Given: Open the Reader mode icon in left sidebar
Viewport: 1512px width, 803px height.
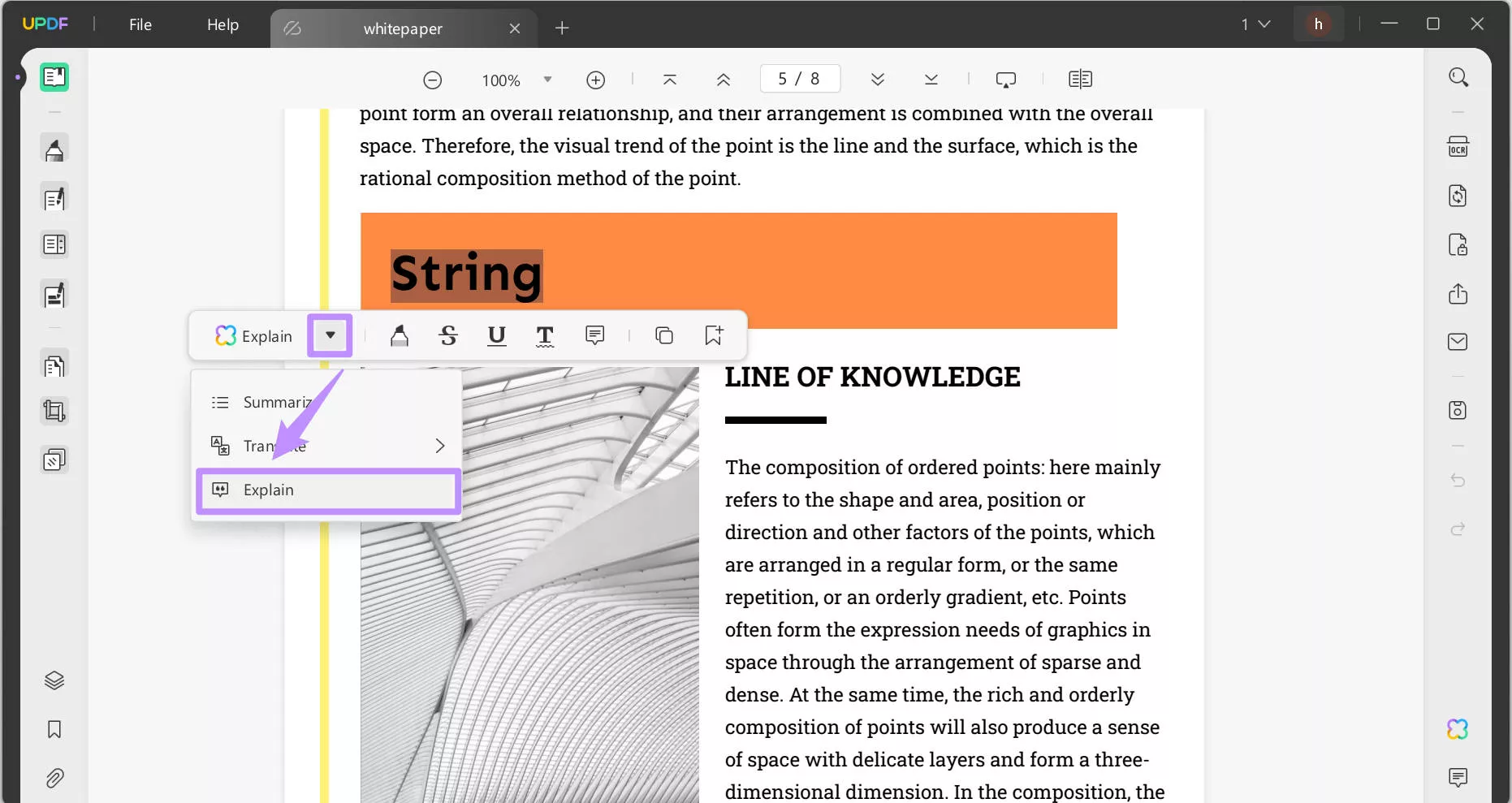Looking at the screenshot, I should click(54, 77).
